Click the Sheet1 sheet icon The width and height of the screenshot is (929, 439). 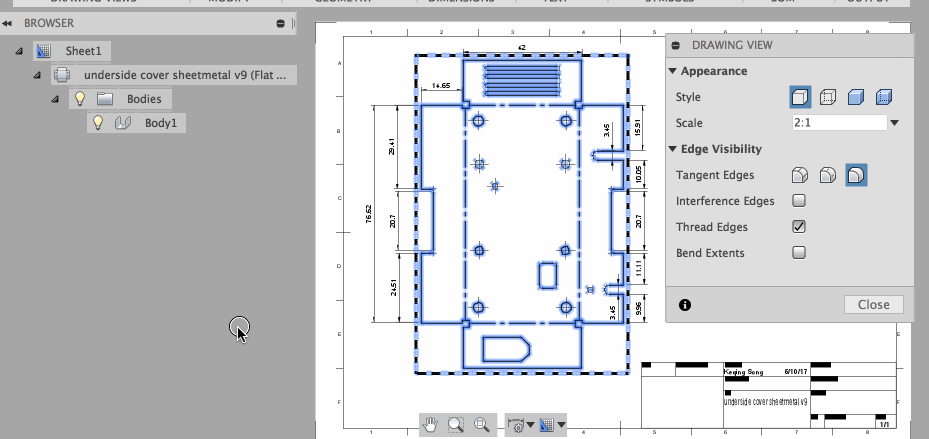43,51
